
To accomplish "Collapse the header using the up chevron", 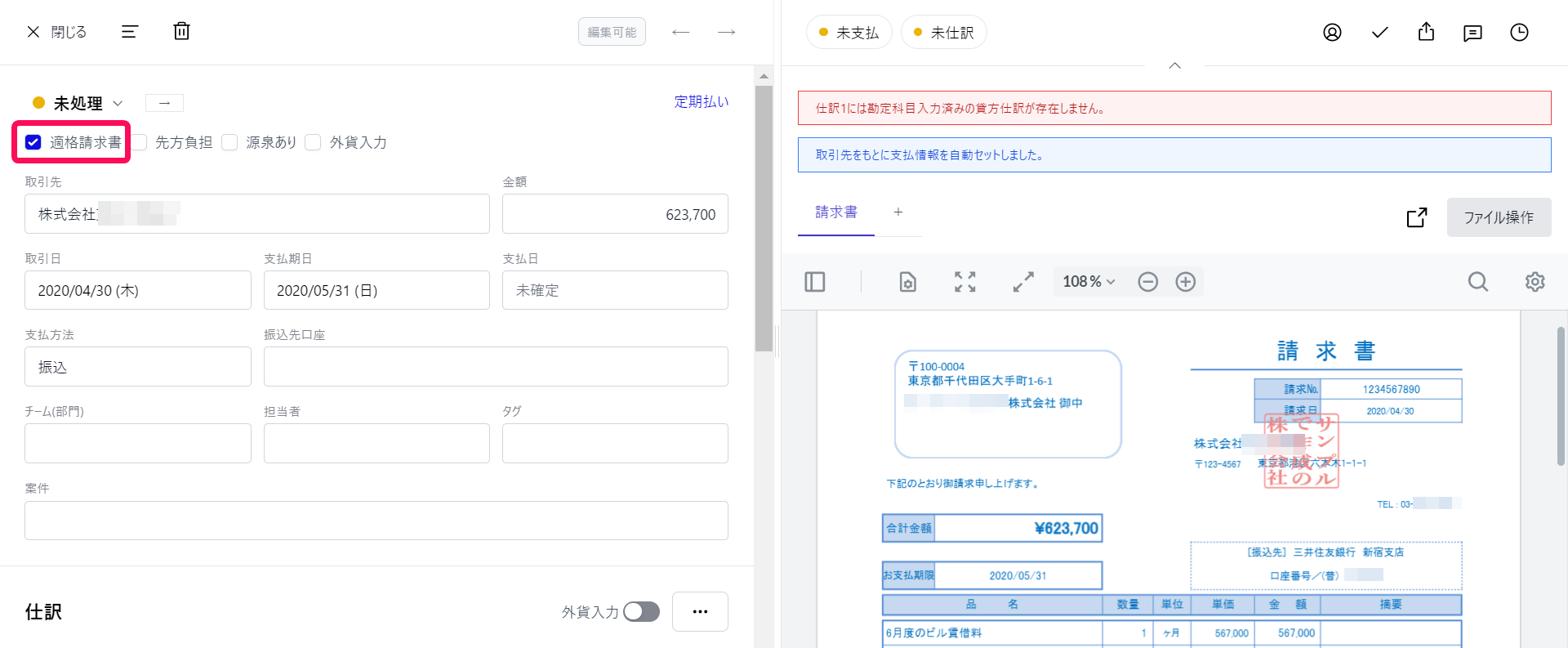I will point(1174,65).
